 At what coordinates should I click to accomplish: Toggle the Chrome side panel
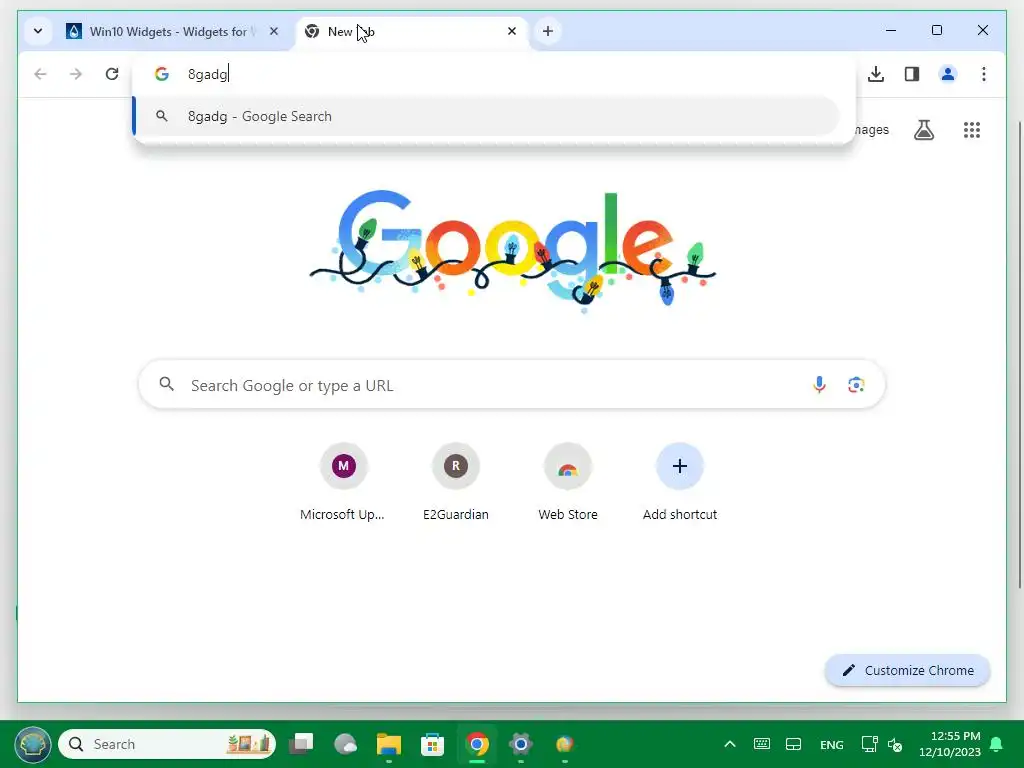(912, 74)
